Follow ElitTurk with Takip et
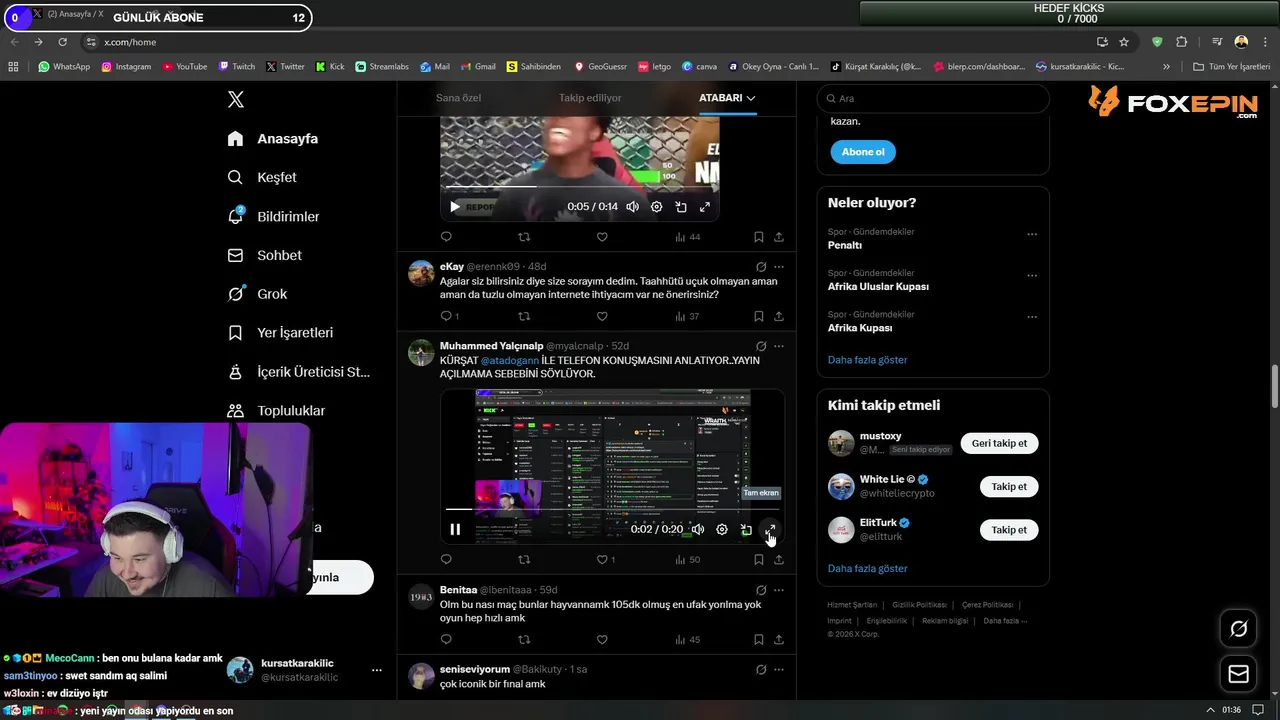The height and width of the screenshot is (720, 1280). pyautogui.click(x=1009, y=530)
